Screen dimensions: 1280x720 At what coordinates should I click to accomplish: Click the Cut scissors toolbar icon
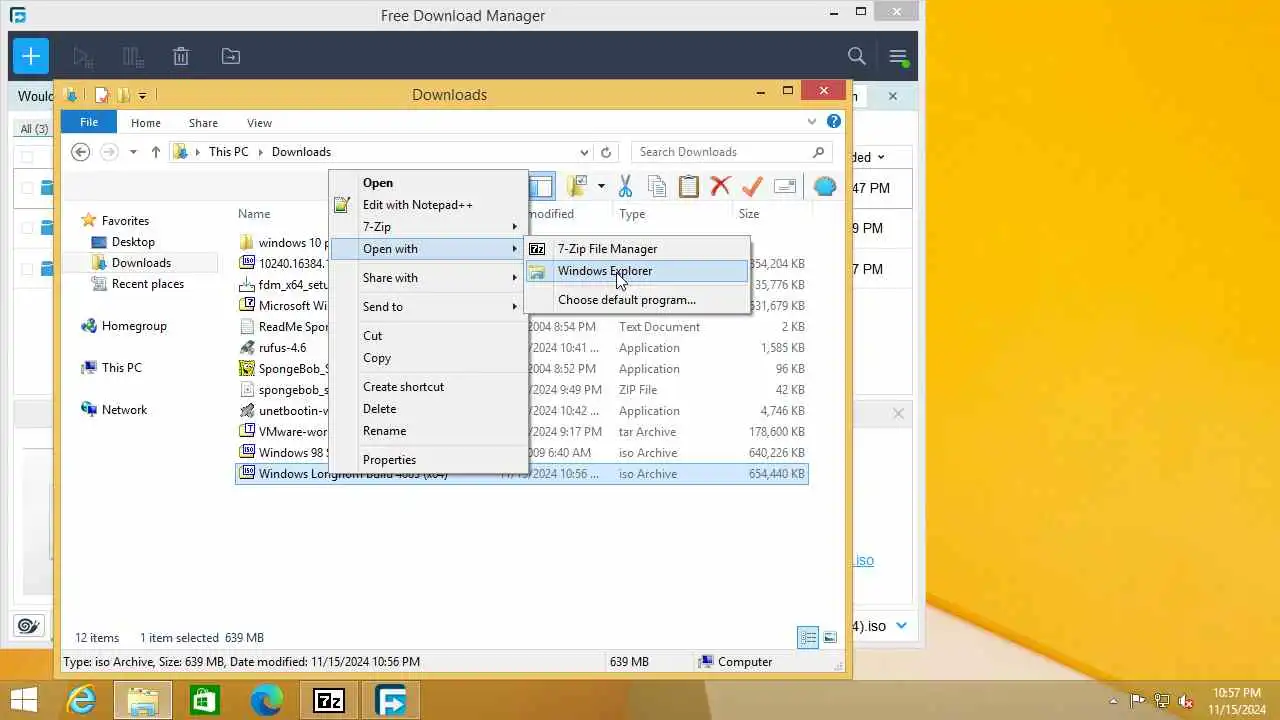click(x=625, y=186)
